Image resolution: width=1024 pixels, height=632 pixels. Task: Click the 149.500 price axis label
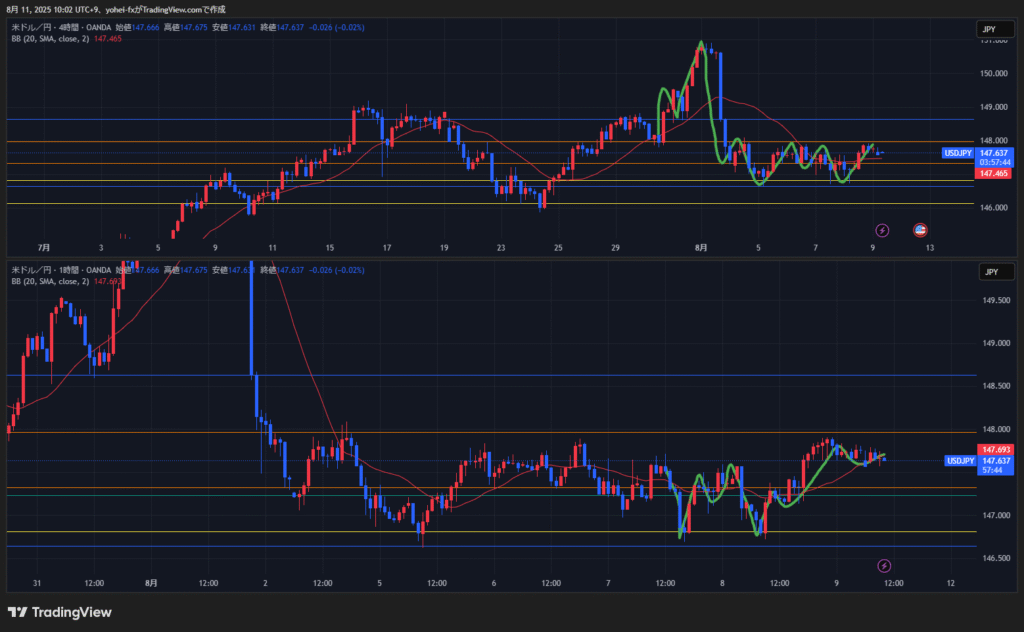[x=996, y=300]
